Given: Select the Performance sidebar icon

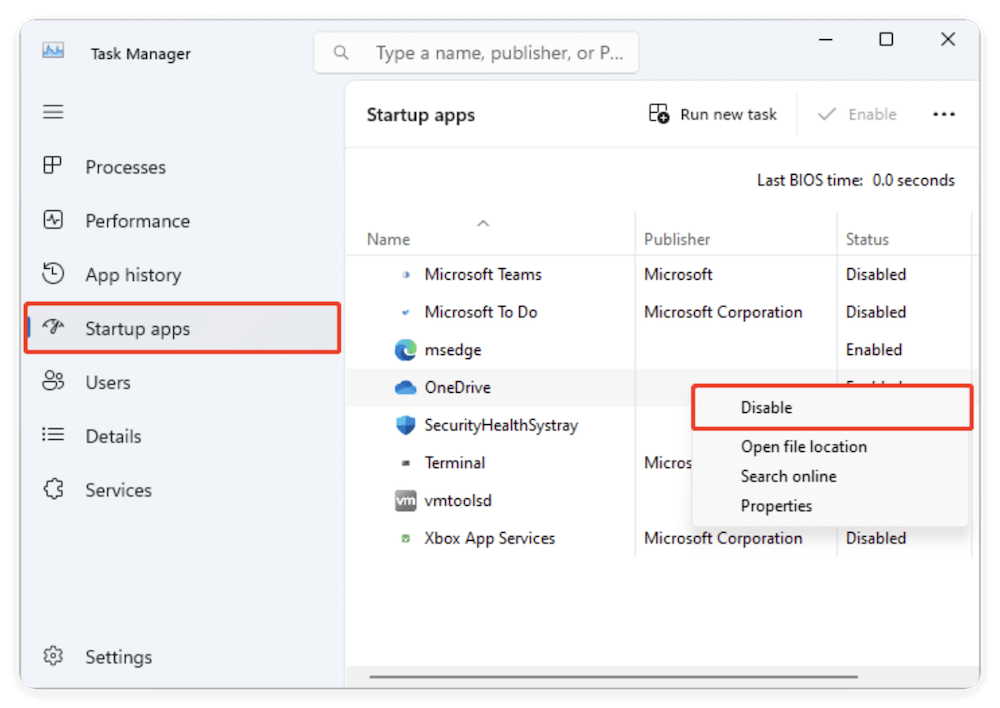Looking at the screenshot, I should pyautogui.click(x=53, y=221).
